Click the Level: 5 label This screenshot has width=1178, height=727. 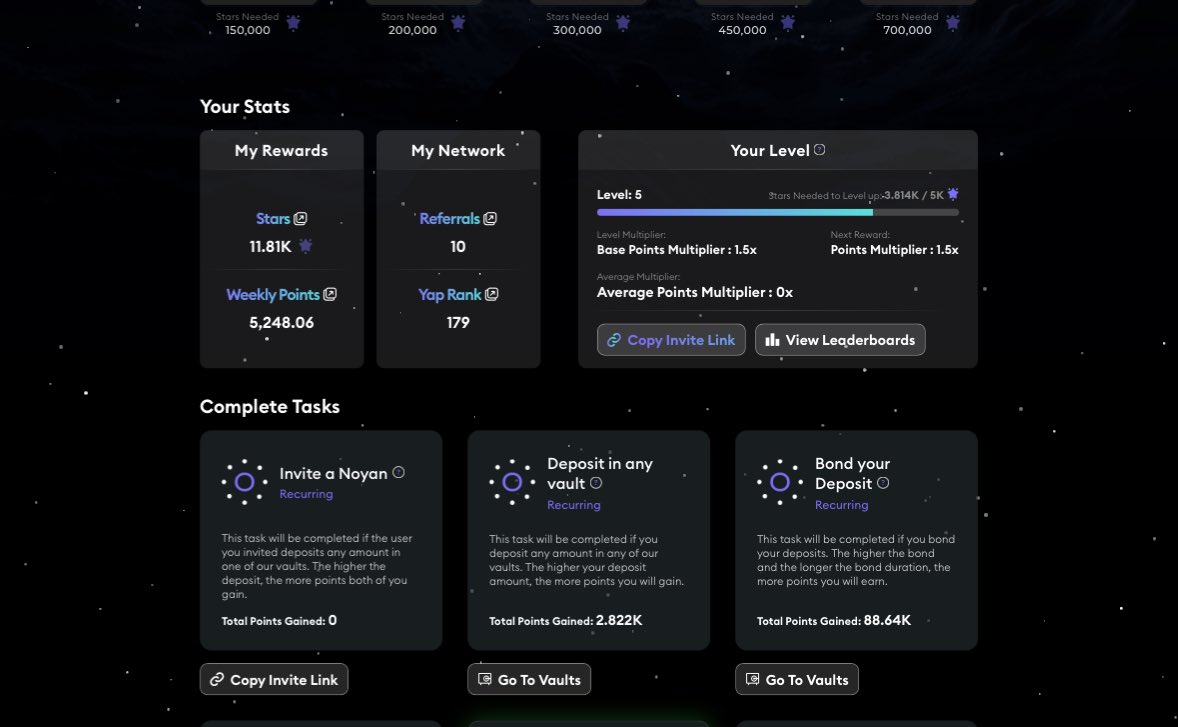[619, 195]
